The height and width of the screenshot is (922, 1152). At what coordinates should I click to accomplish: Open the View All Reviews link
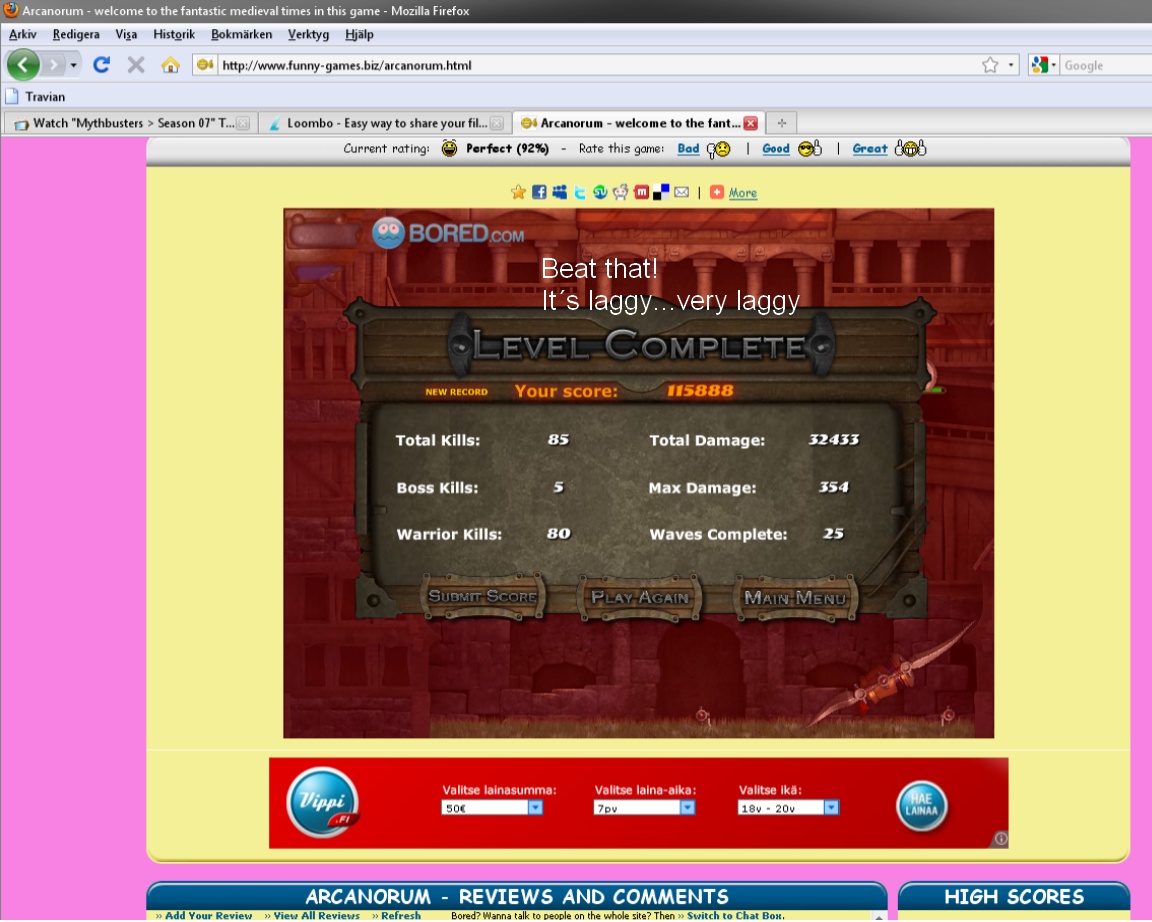(x=317, y=915)
